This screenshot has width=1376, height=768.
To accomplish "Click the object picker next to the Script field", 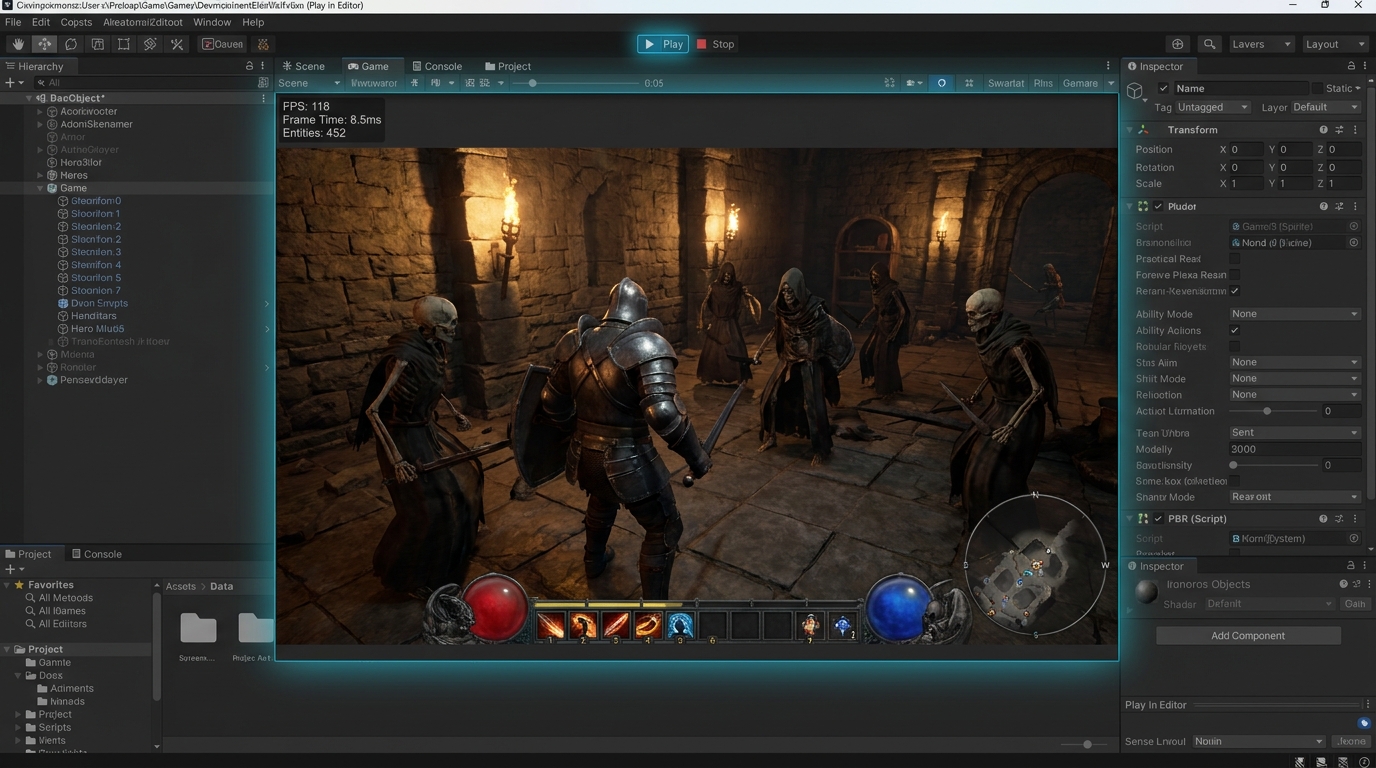I will (x=1354, y=227).
